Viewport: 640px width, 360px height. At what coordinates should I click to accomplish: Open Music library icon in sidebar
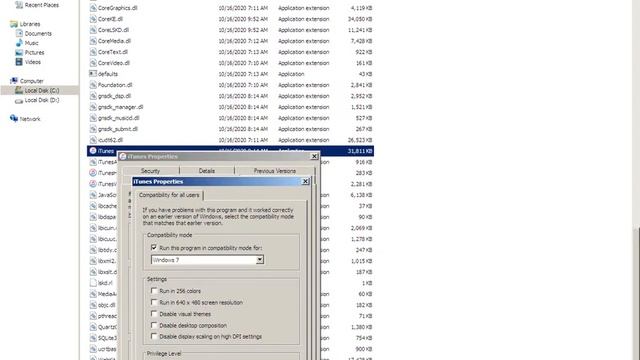pos(19,43)
